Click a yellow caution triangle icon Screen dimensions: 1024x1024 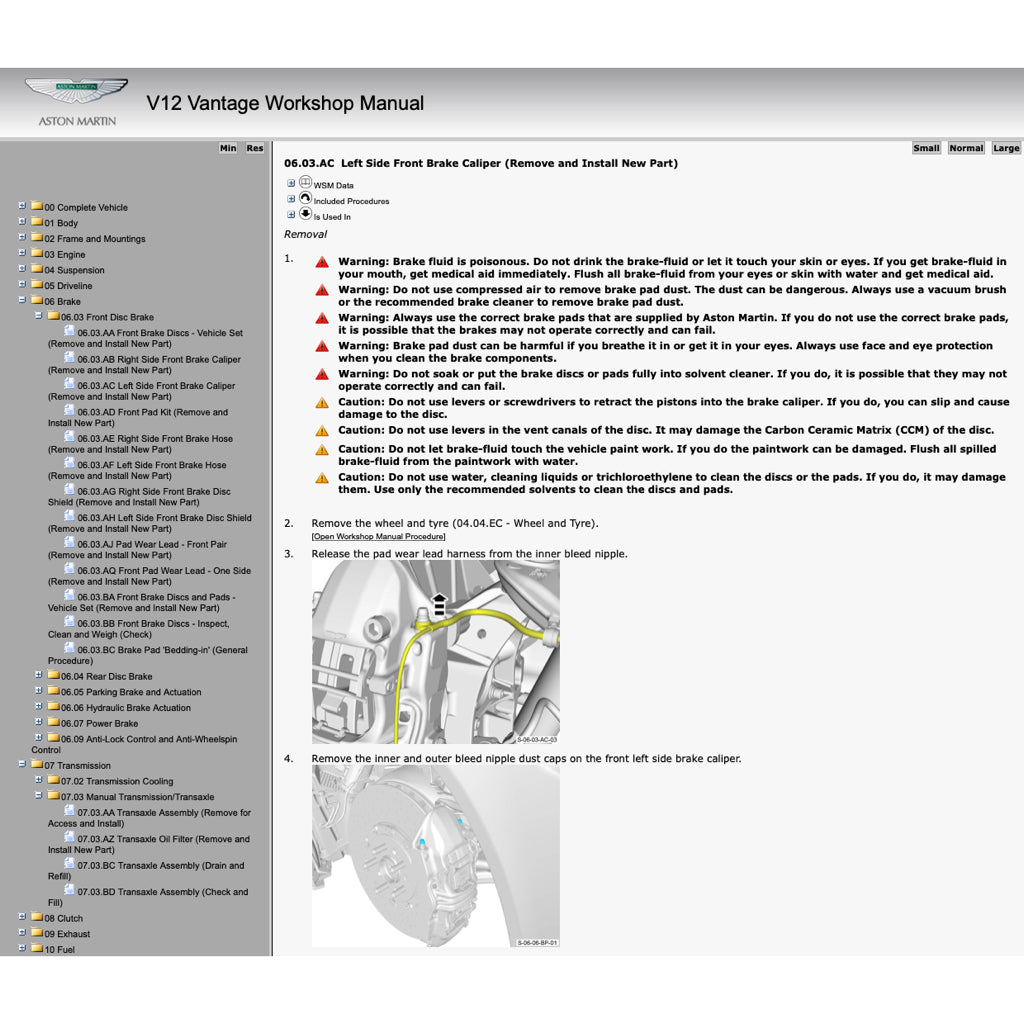click(321, 402)
